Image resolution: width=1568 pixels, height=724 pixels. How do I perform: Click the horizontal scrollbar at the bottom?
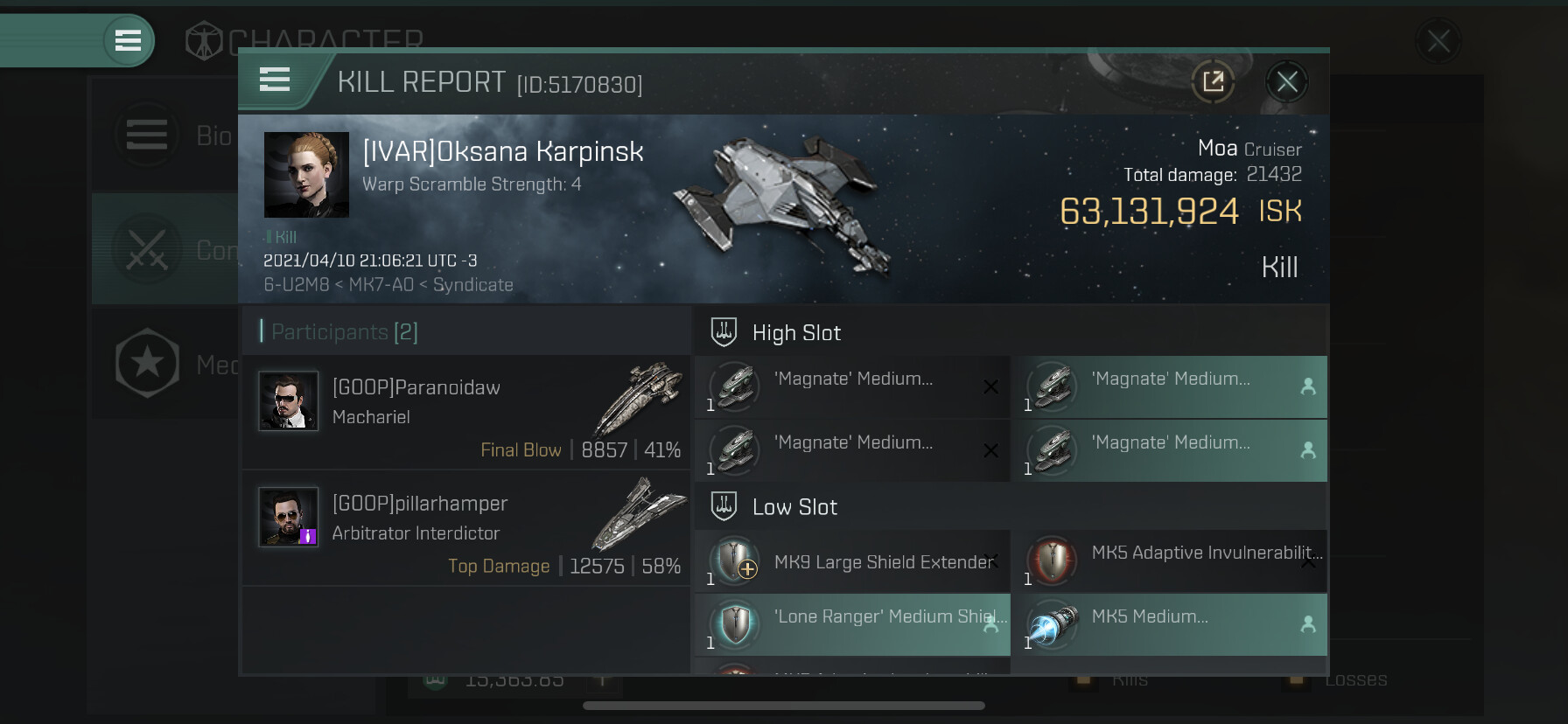784,706
